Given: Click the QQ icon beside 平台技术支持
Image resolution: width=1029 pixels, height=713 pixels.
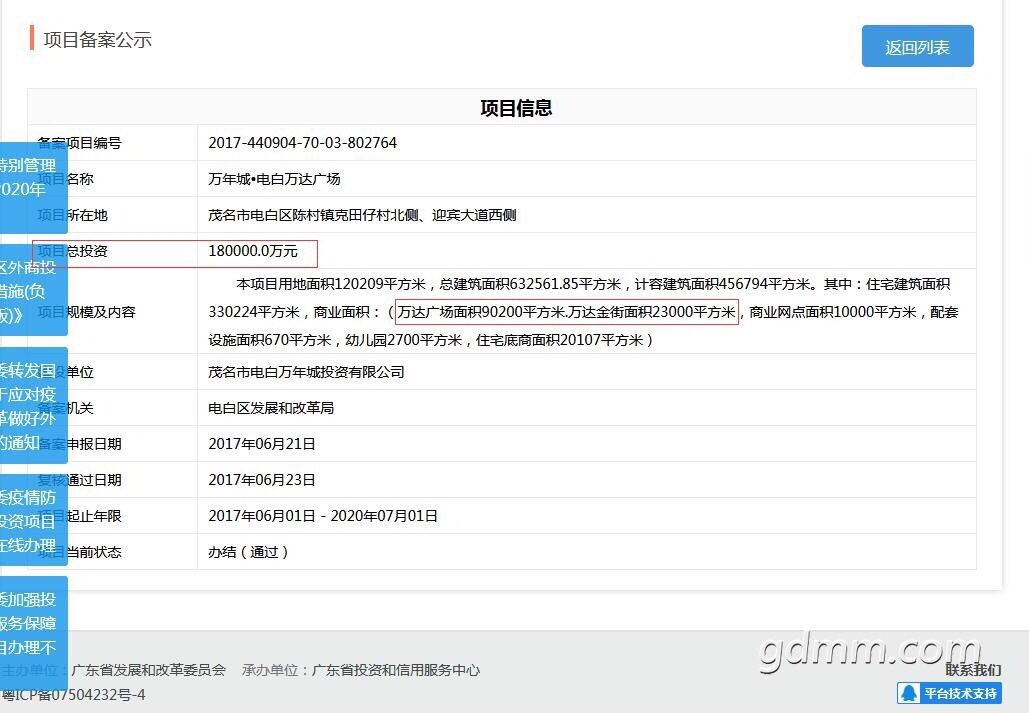Looking at the screenshot, I should [910, 693].
